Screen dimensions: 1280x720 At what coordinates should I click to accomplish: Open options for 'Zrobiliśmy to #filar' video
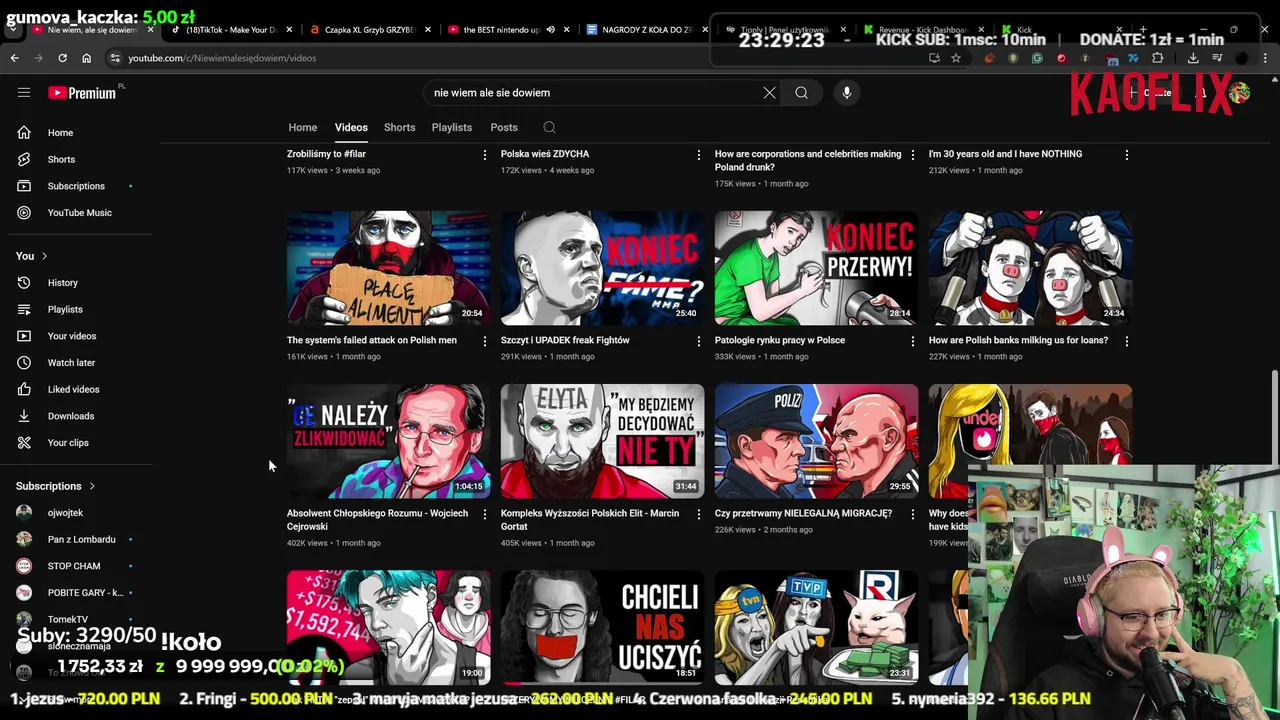click(485, 155)
